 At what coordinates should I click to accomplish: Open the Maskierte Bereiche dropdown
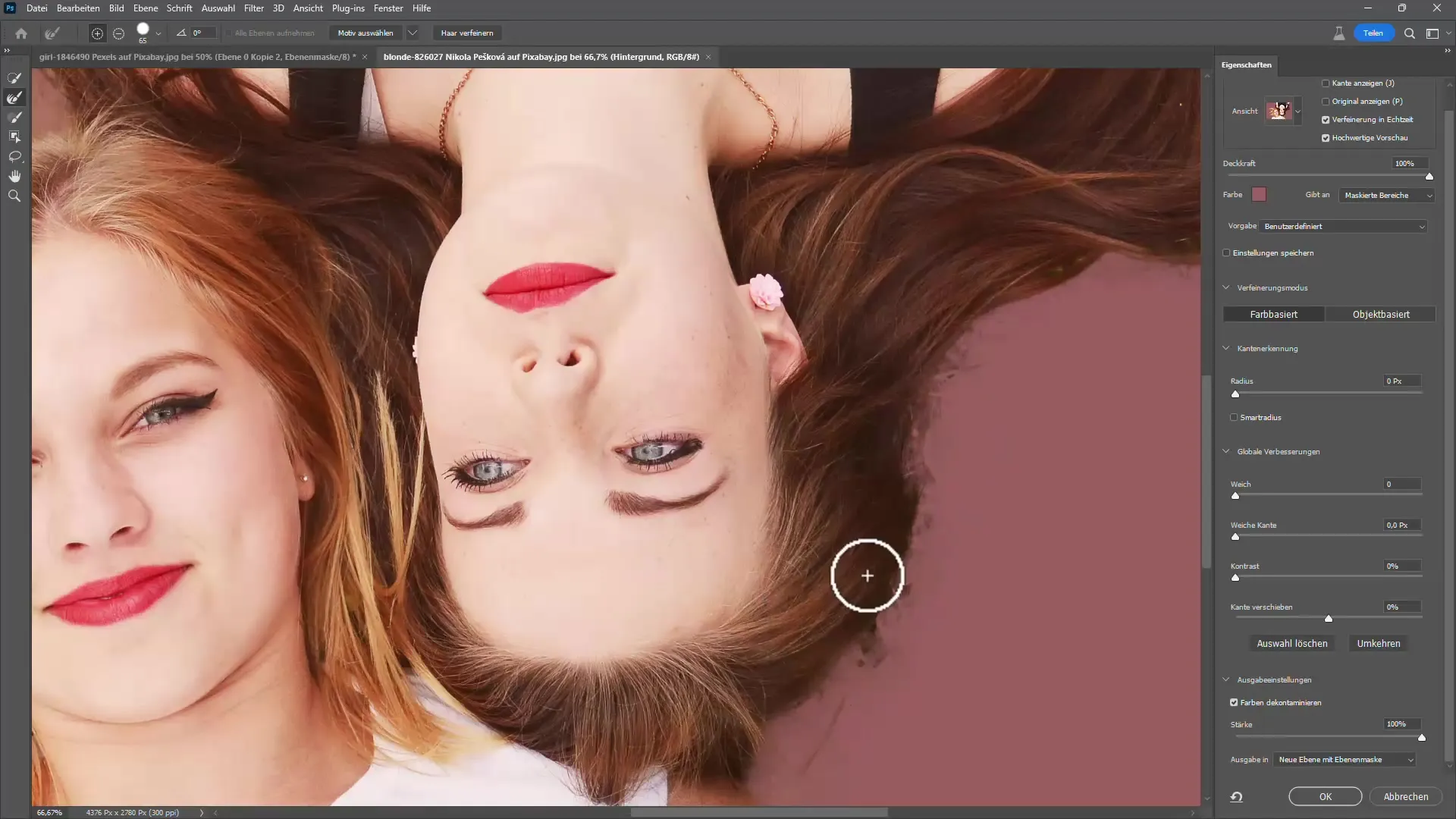pos(1387,196)
